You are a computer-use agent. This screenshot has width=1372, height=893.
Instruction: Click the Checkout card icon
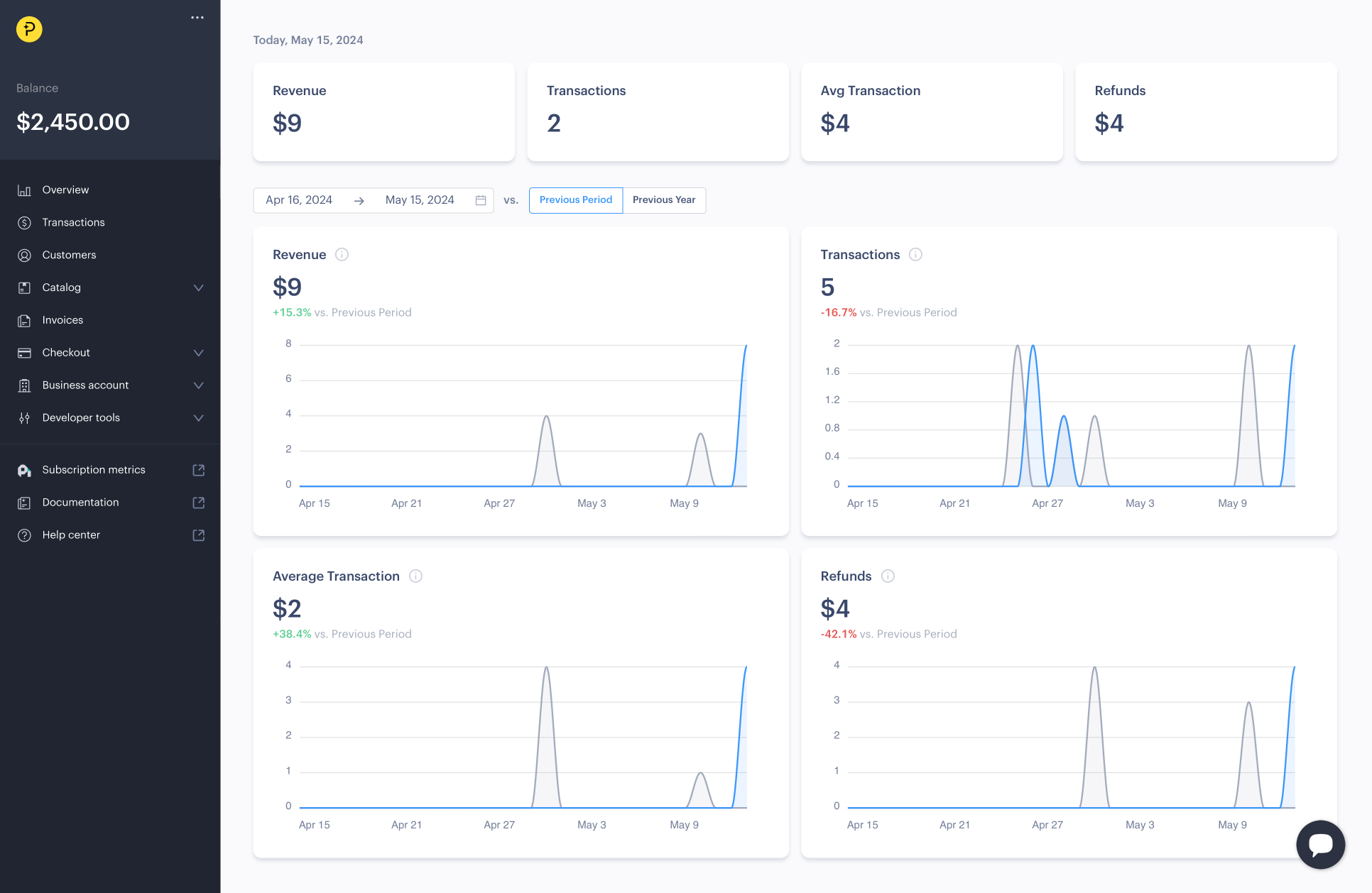(24, 353)
